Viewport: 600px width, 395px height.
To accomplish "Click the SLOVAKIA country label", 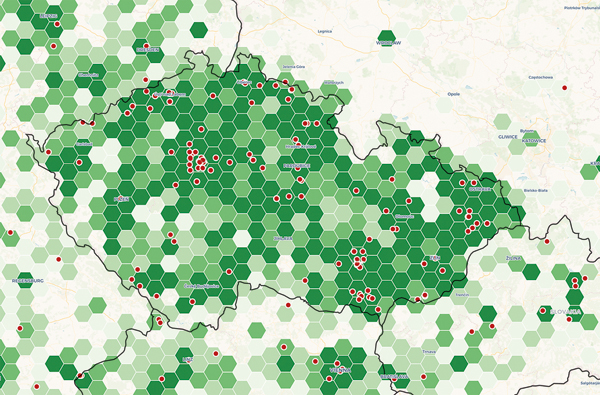I will (x=565, y=312).
